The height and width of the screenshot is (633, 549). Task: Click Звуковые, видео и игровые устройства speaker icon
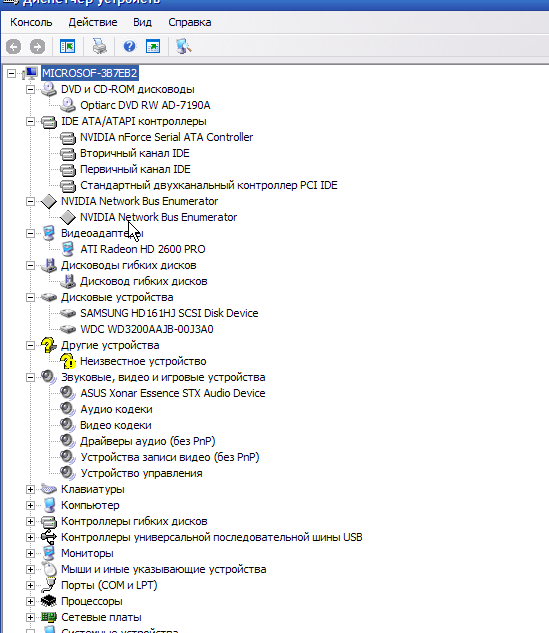tap(49, 377)
